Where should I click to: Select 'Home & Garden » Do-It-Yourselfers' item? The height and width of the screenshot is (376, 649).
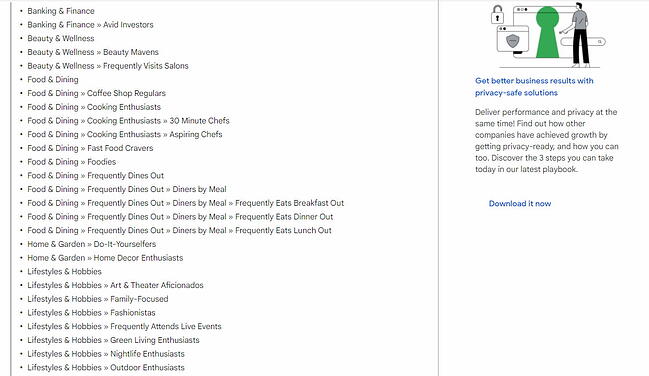(91, 244)
